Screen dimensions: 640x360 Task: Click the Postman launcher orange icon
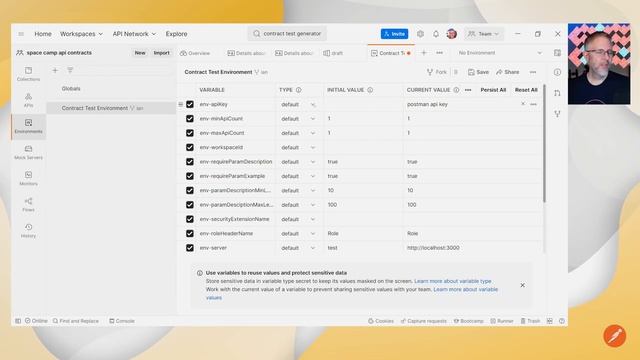pos(615,336)
